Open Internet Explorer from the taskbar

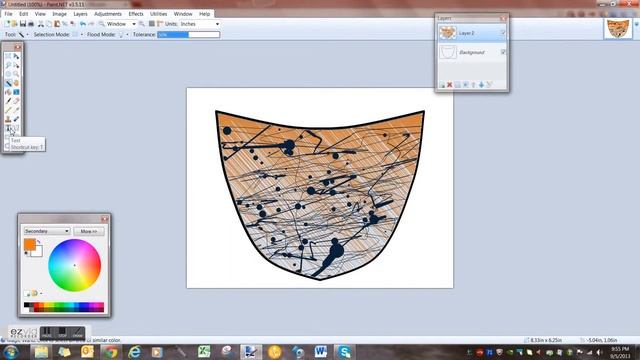pos(134,352)
